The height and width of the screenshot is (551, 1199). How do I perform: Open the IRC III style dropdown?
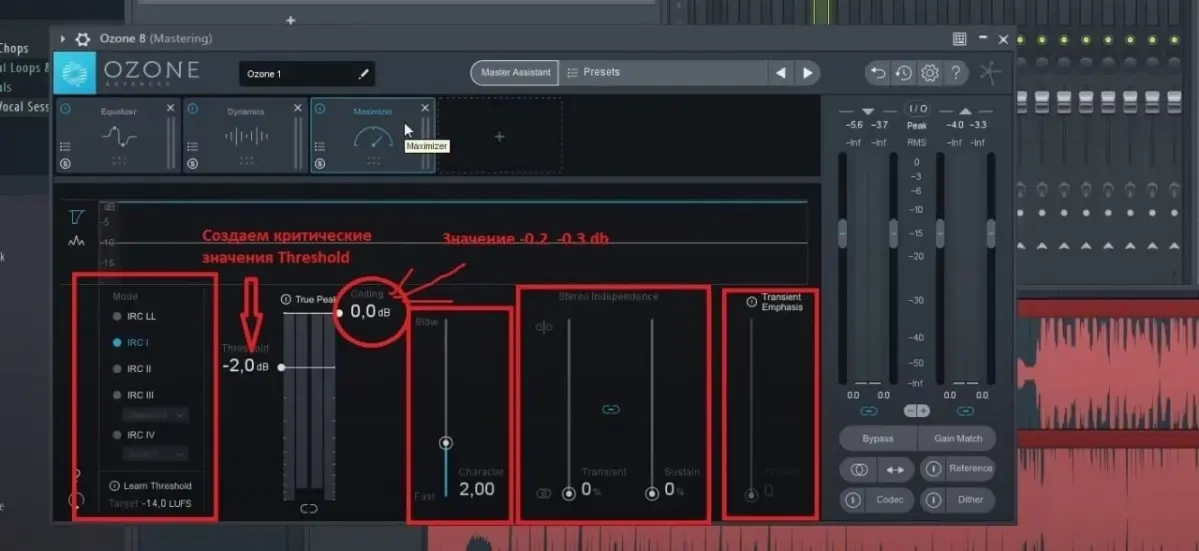coord(155,415)
